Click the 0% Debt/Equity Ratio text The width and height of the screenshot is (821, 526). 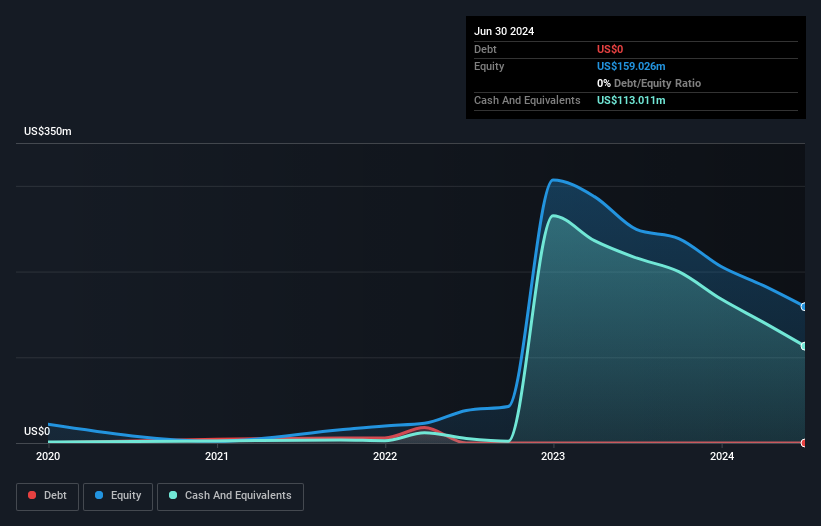click(x=649, y=83)
